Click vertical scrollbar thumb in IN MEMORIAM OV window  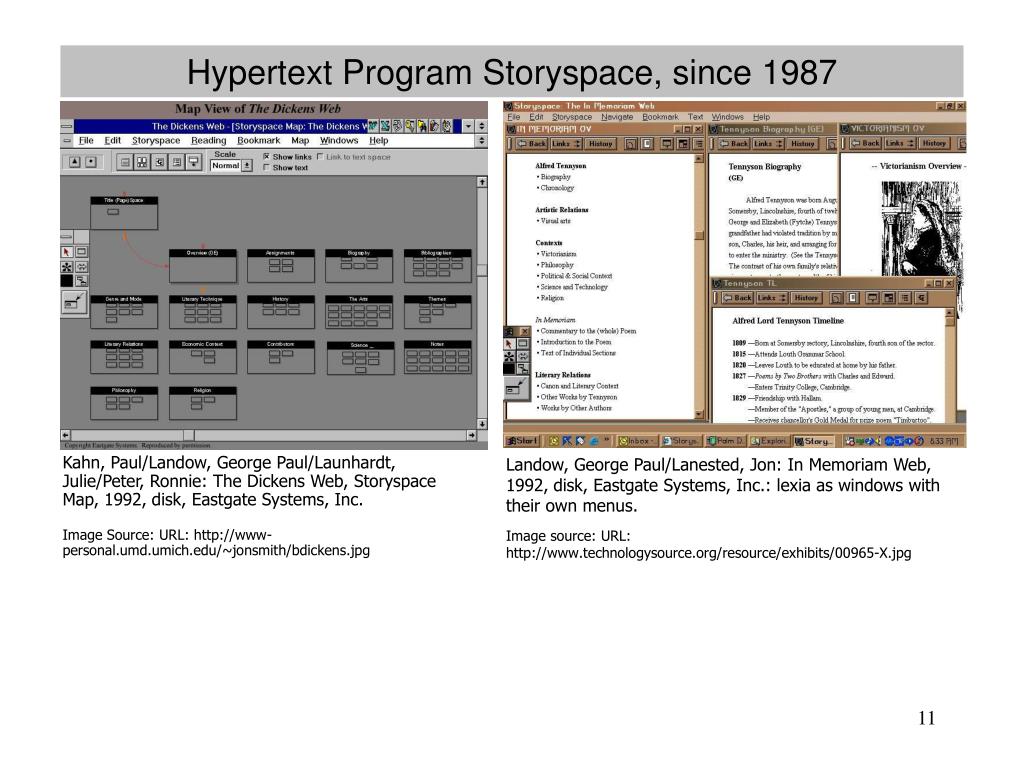pyautogui.click(x=699, y=235)
